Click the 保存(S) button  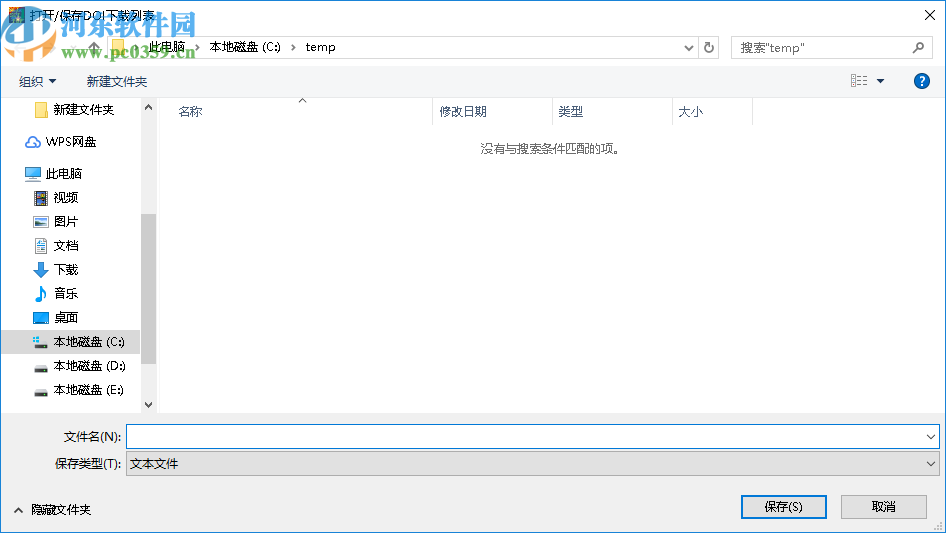coord(784,506)
